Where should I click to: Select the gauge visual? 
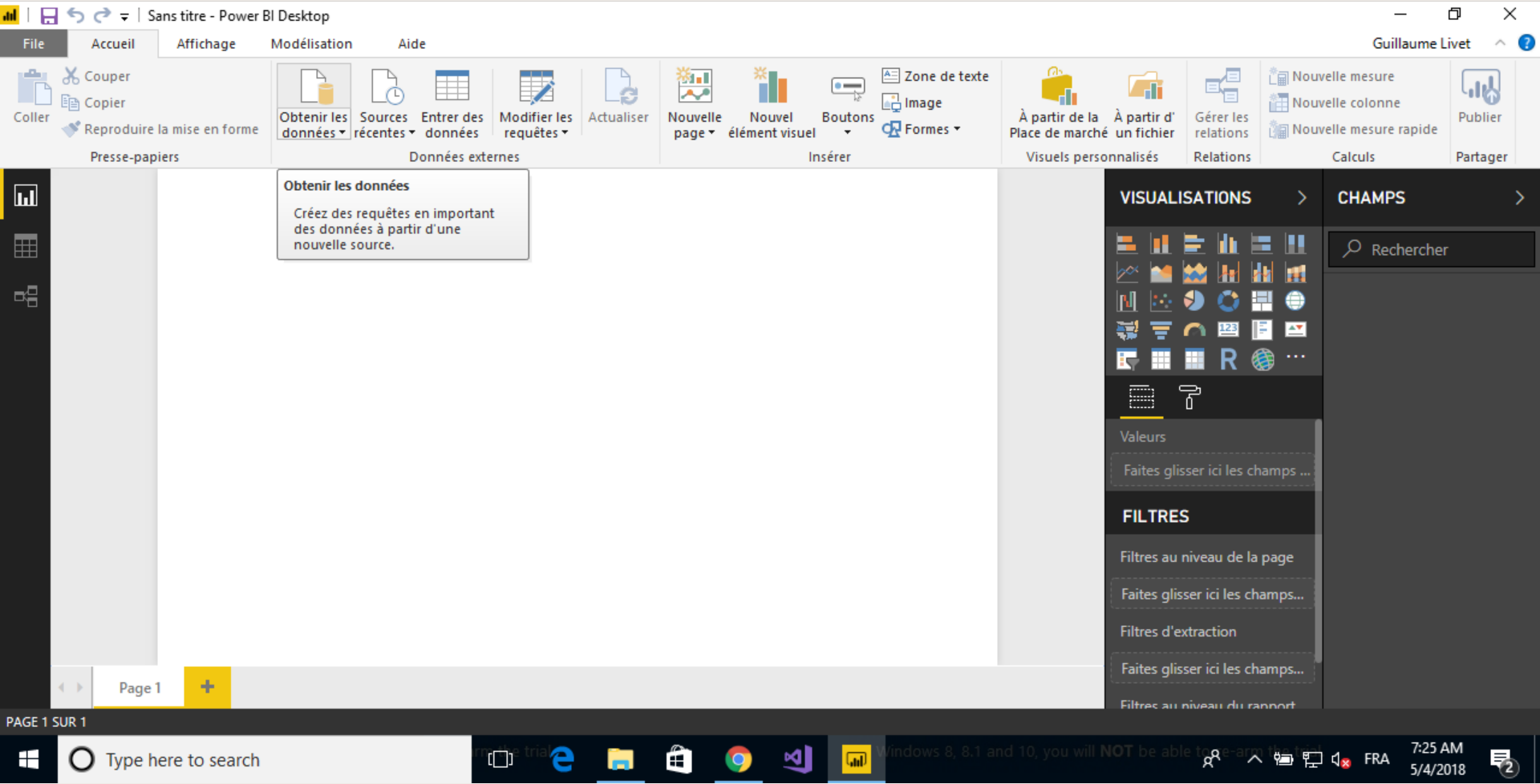click(1194, 330)
